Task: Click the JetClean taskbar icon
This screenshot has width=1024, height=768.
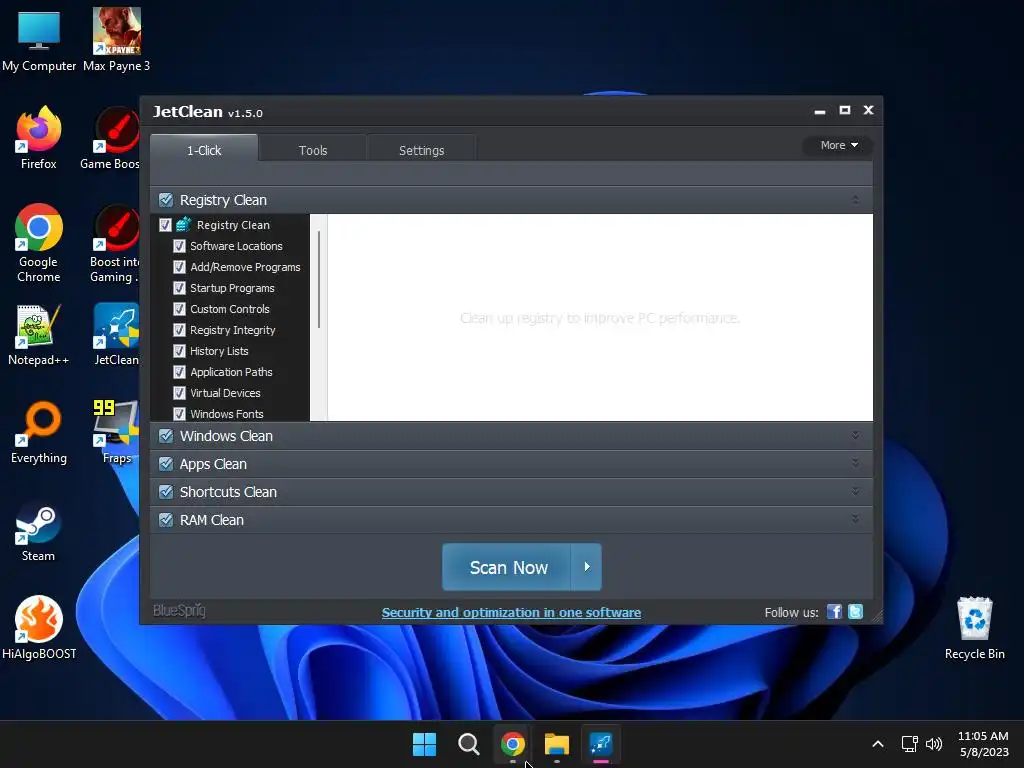Action: pyautogui.click(x=601, y=744)
